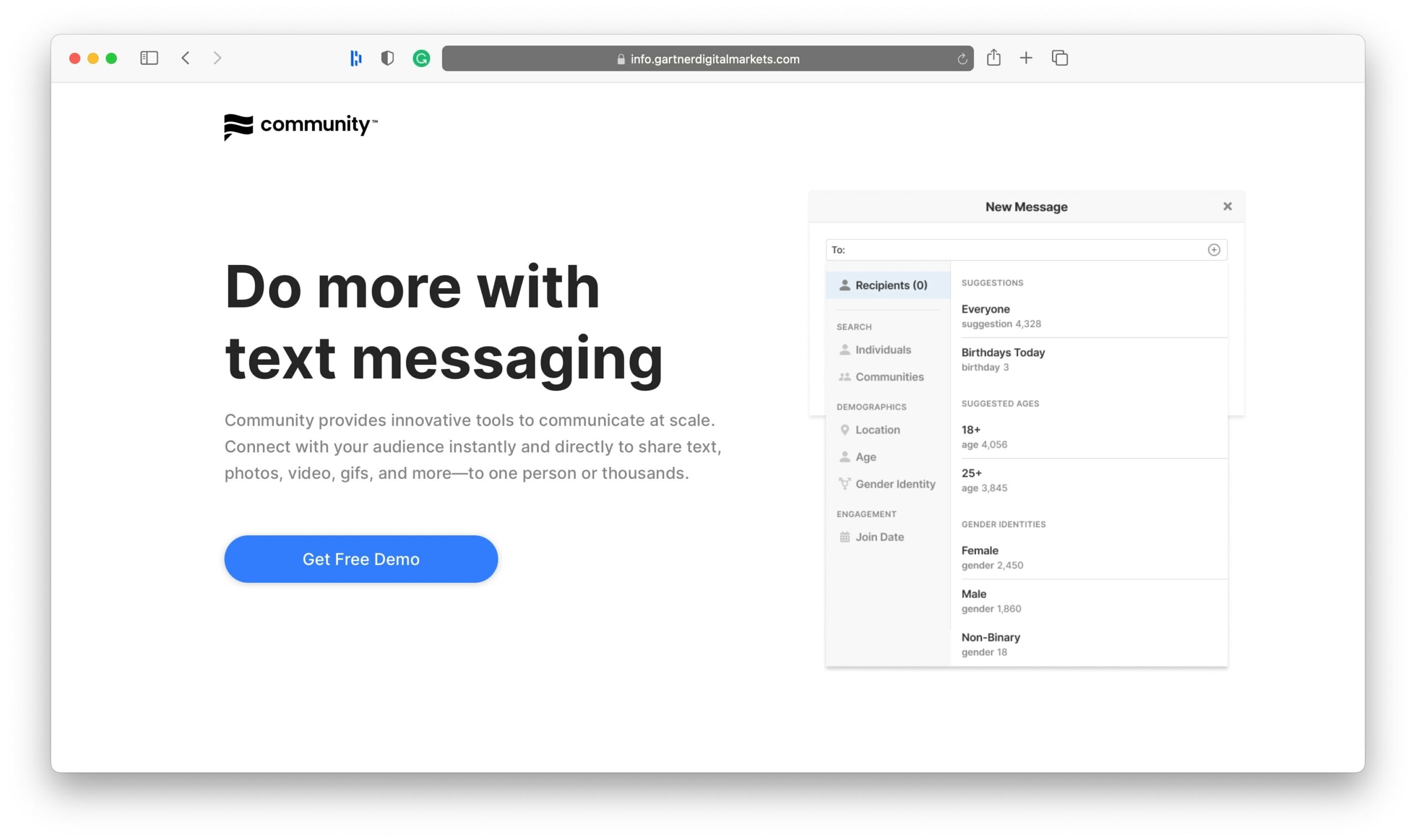This screenshot has width=1416, height=840.
Task: Click the Gender Identity demographics icon
Action: tap(843, 483)
